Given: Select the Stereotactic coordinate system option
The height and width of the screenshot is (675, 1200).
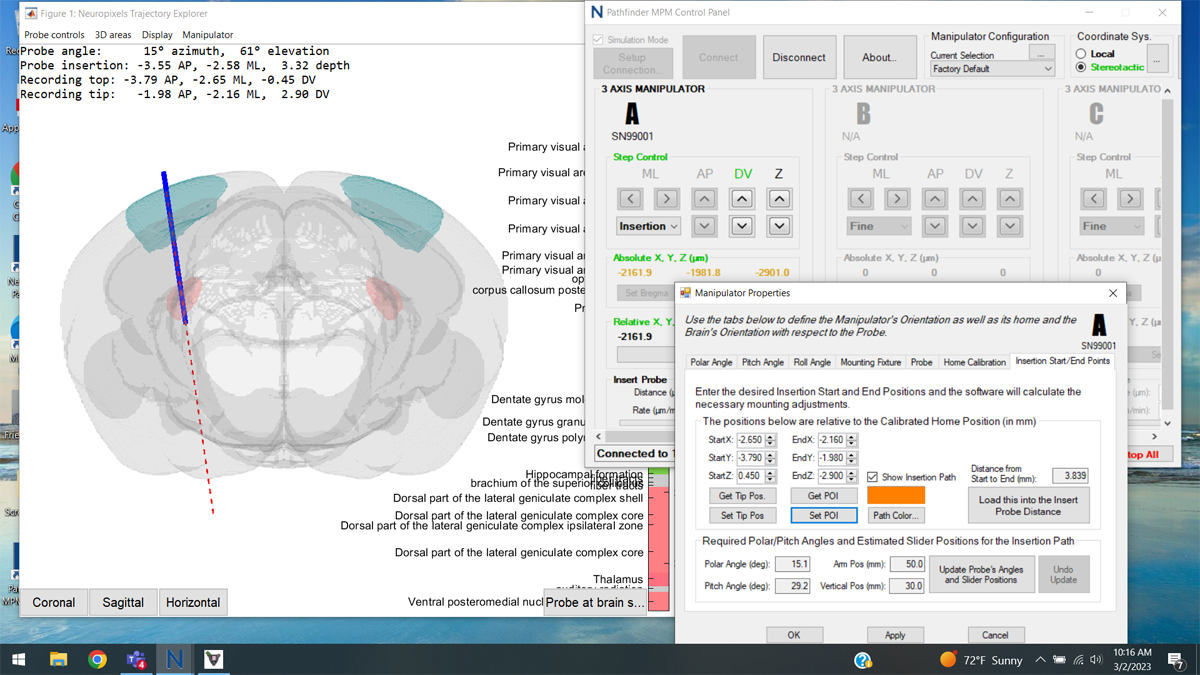Looking at the screenshot, I should point(1081,68).
